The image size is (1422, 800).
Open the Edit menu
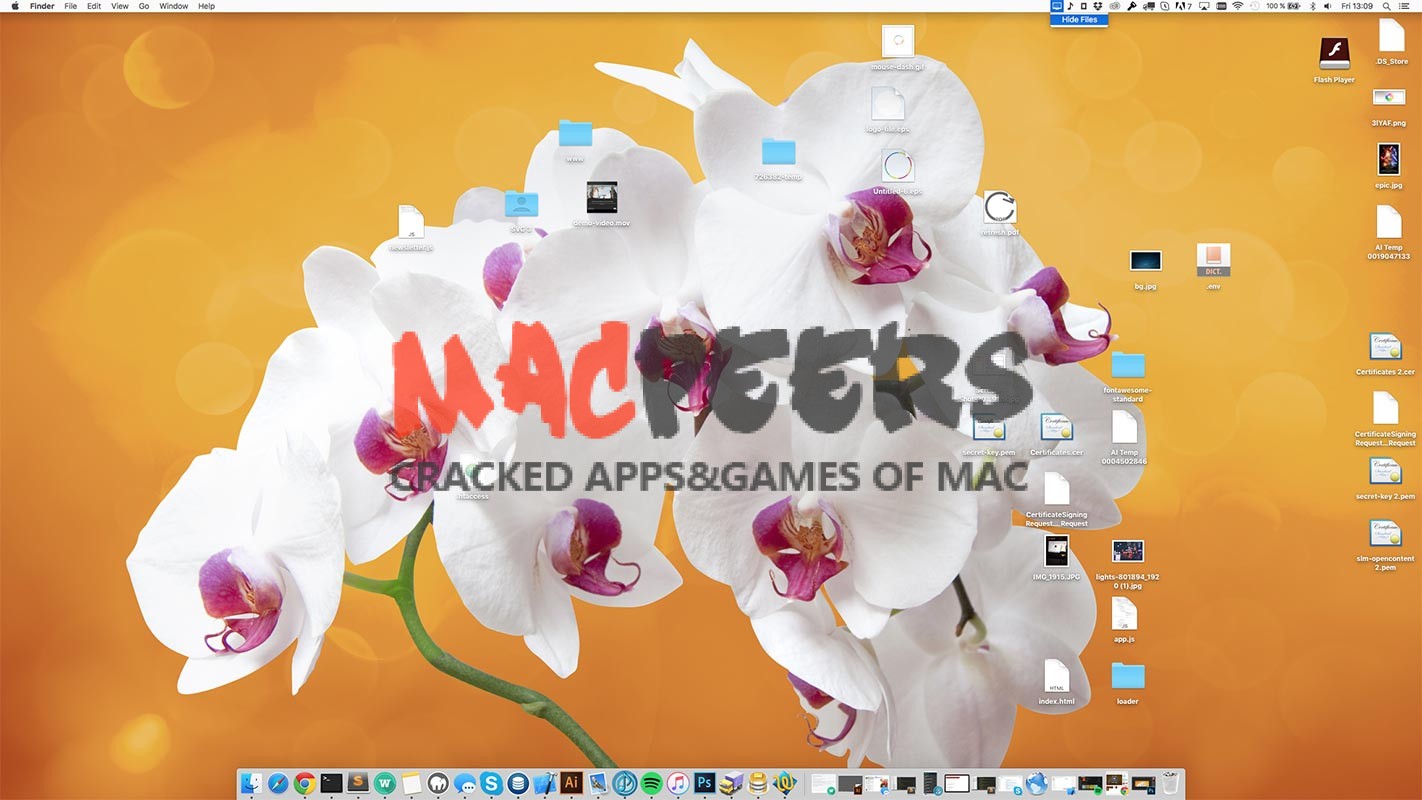coord(94,6)
